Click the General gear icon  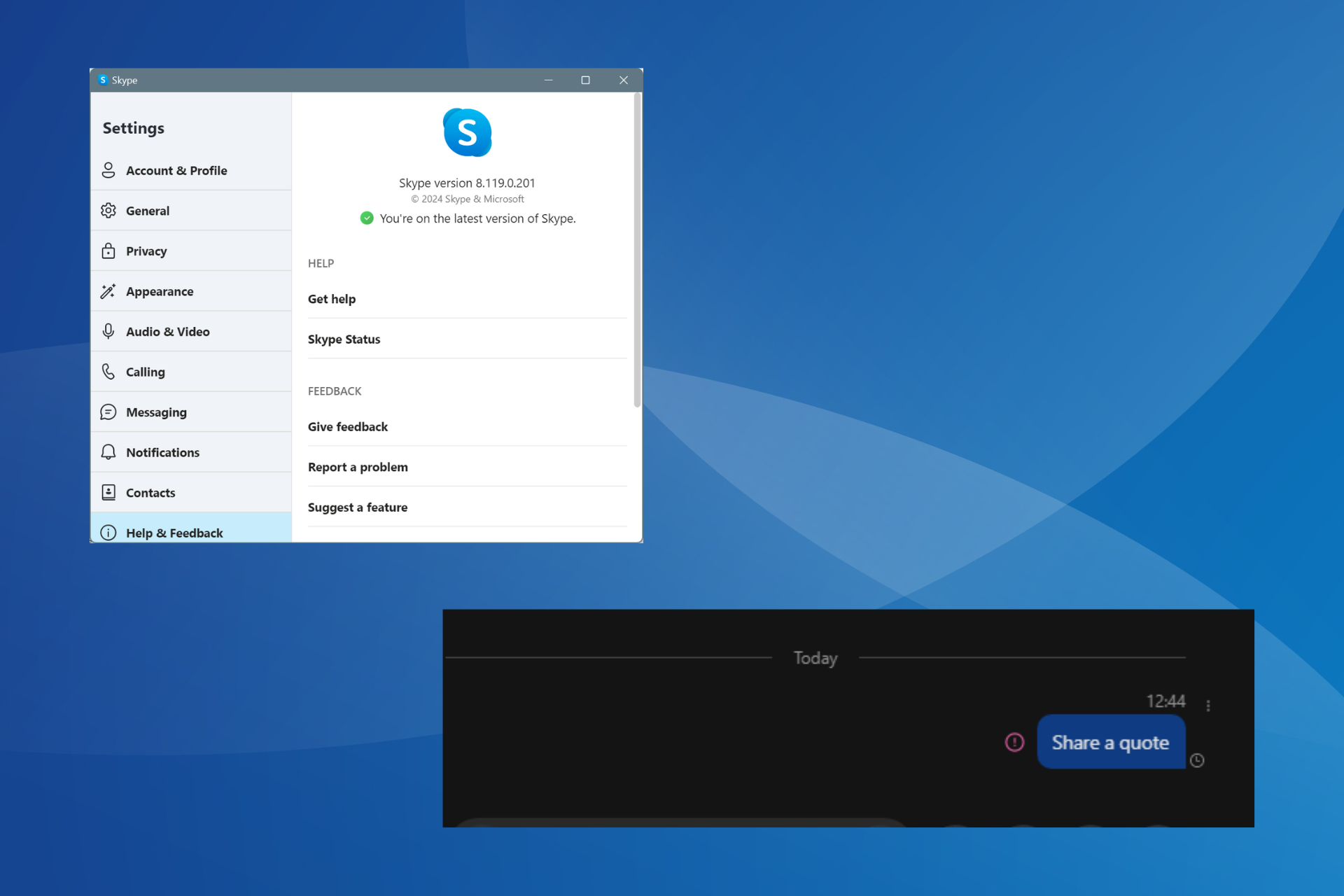[108, 211]
